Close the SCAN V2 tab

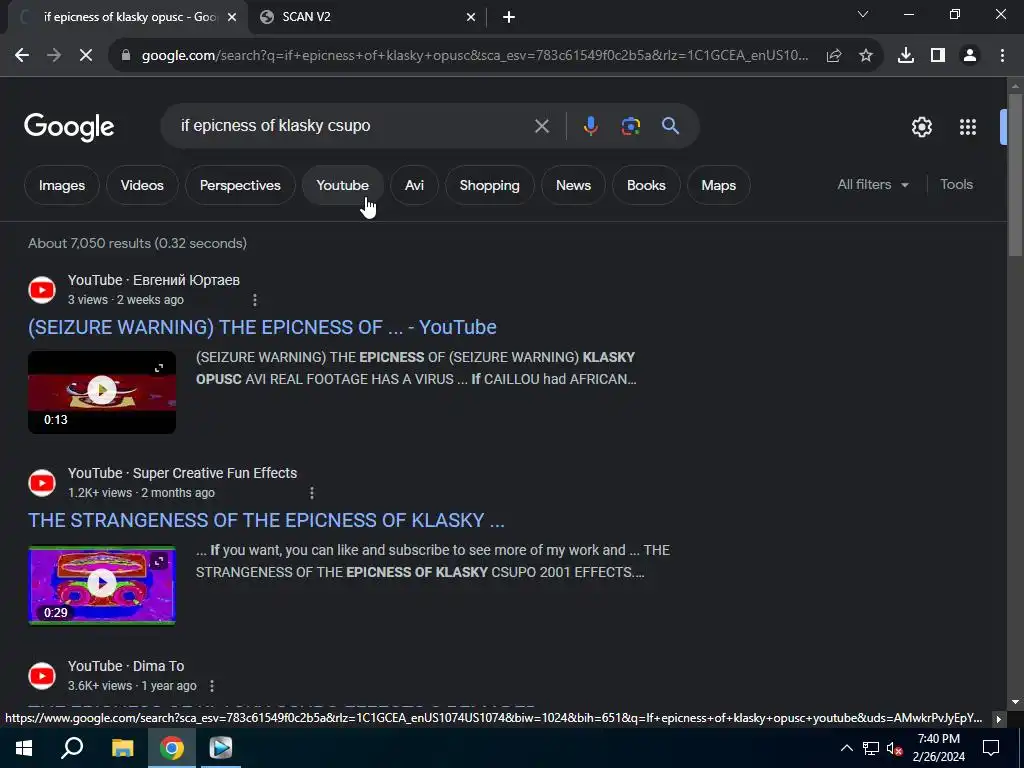pyautogui.click(x=471, y=18)
